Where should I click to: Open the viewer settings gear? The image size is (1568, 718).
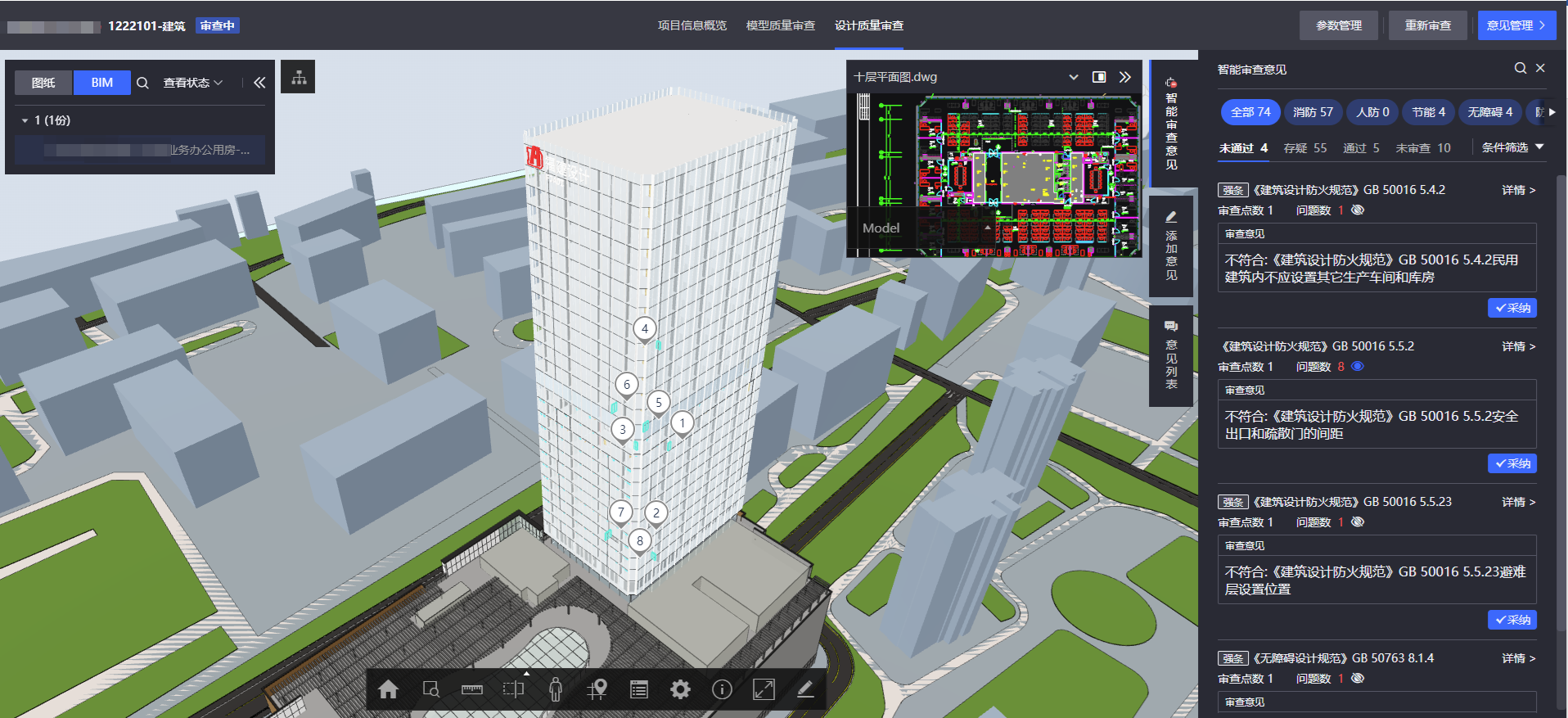pos(680,690)
